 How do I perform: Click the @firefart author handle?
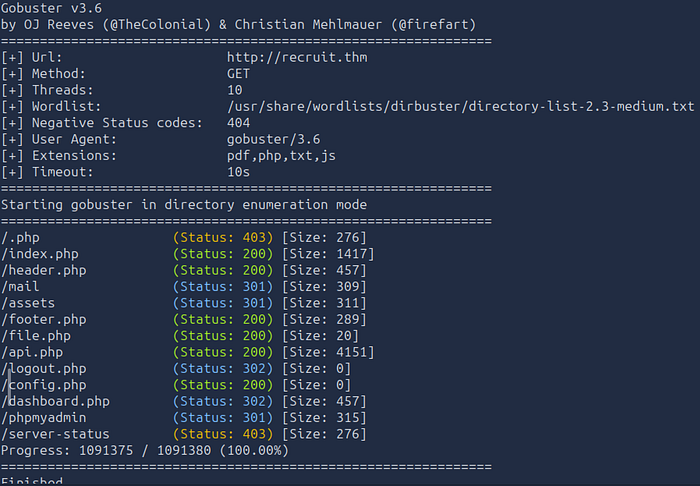[433, 25]
